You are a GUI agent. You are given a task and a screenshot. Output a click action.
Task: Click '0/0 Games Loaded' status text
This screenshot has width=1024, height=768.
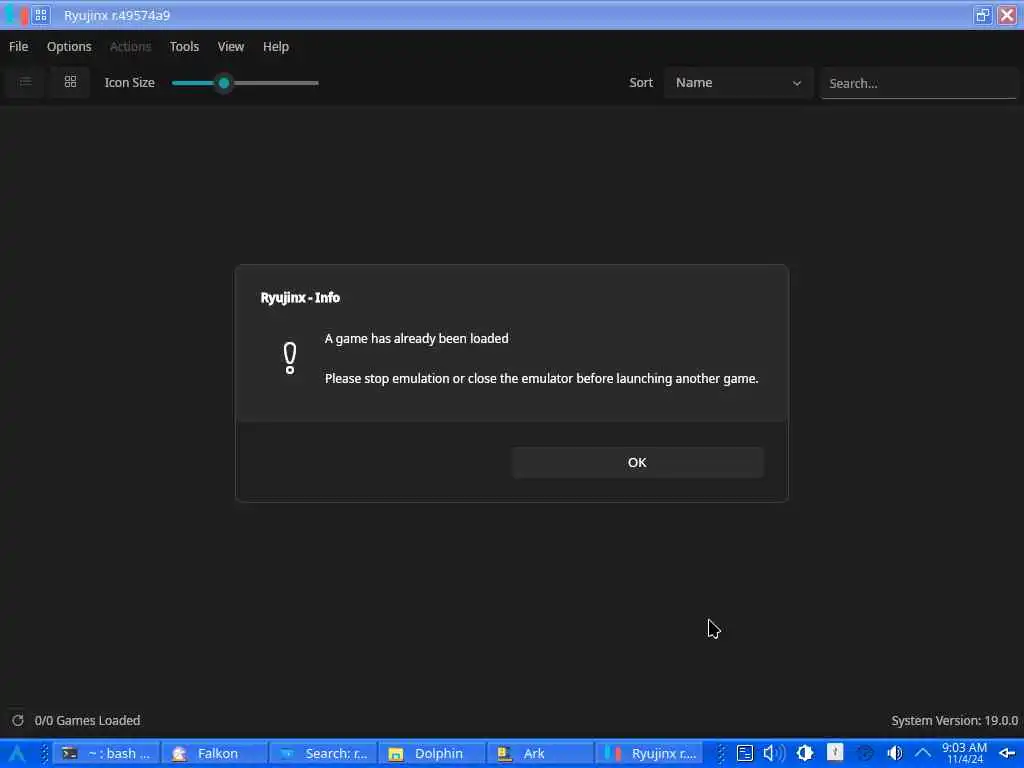tap(88, 720)
